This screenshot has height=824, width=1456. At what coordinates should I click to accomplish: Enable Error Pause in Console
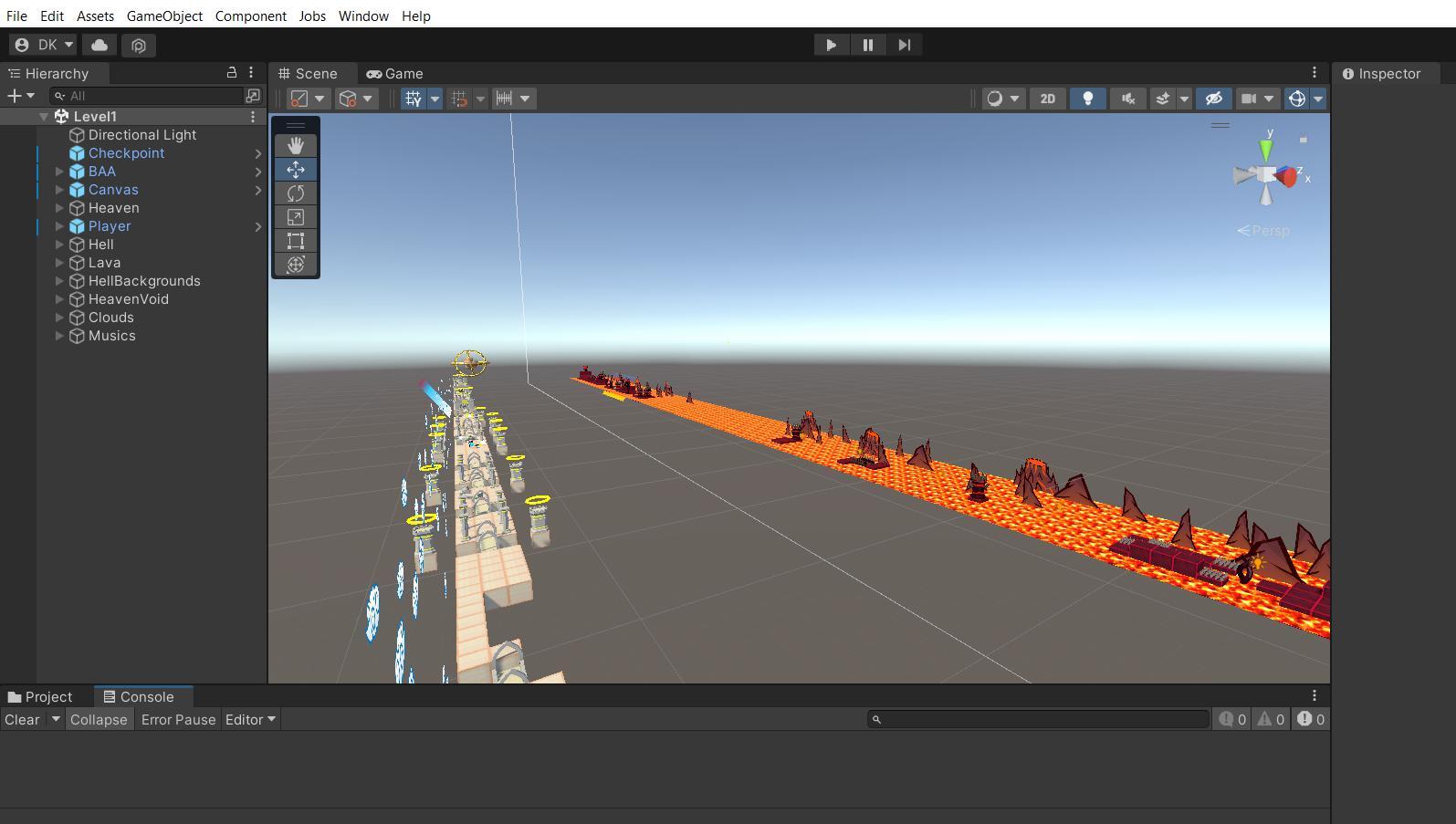(x=178, y=720)
